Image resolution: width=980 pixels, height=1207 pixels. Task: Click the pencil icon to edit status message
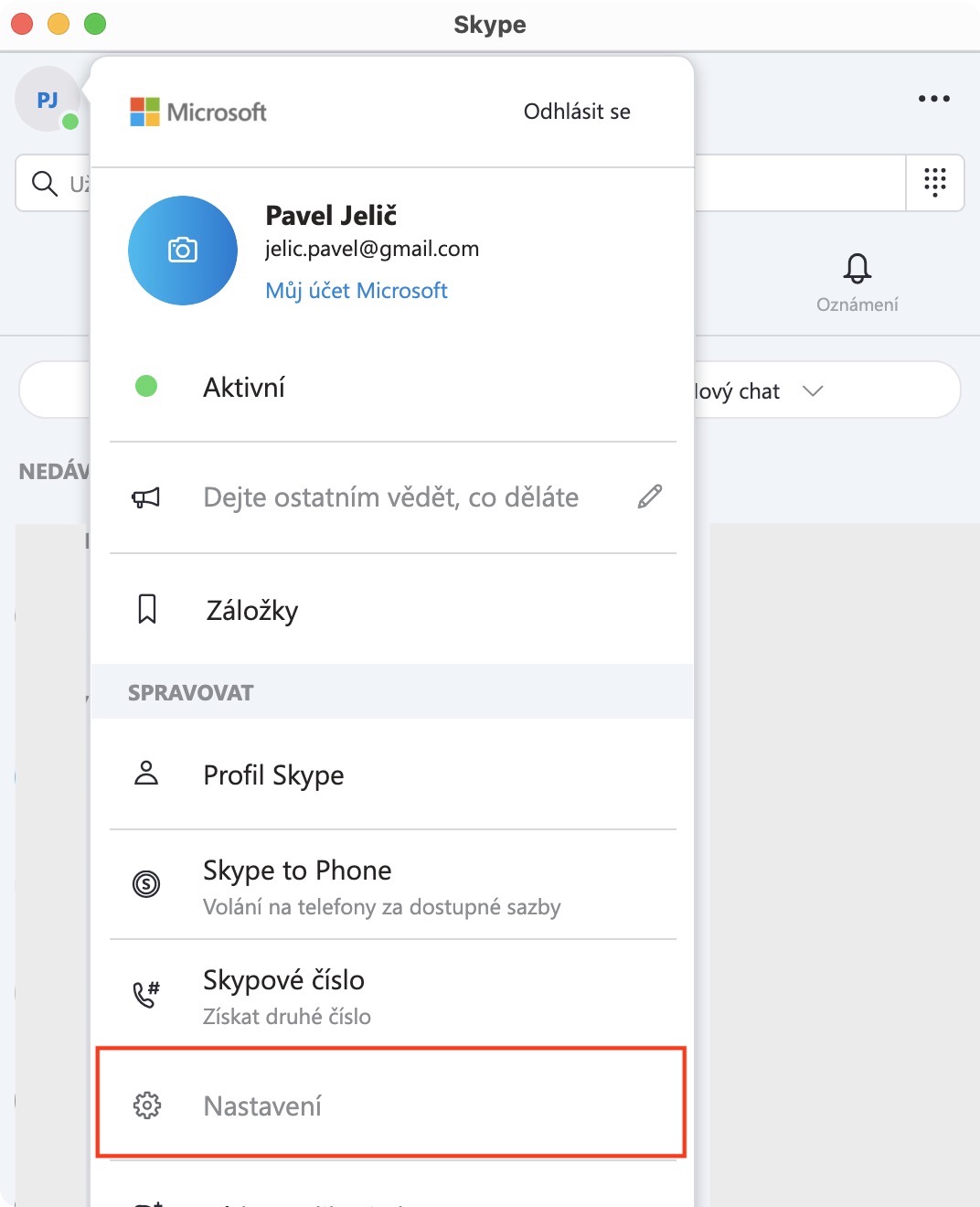coord(650,497)
